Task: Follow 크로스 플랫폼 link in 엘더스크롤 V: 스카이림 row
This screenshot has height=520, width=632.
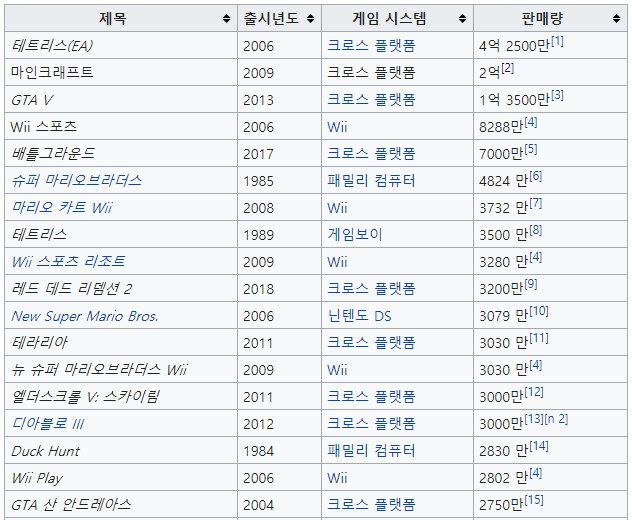Action: click(371, 396)
